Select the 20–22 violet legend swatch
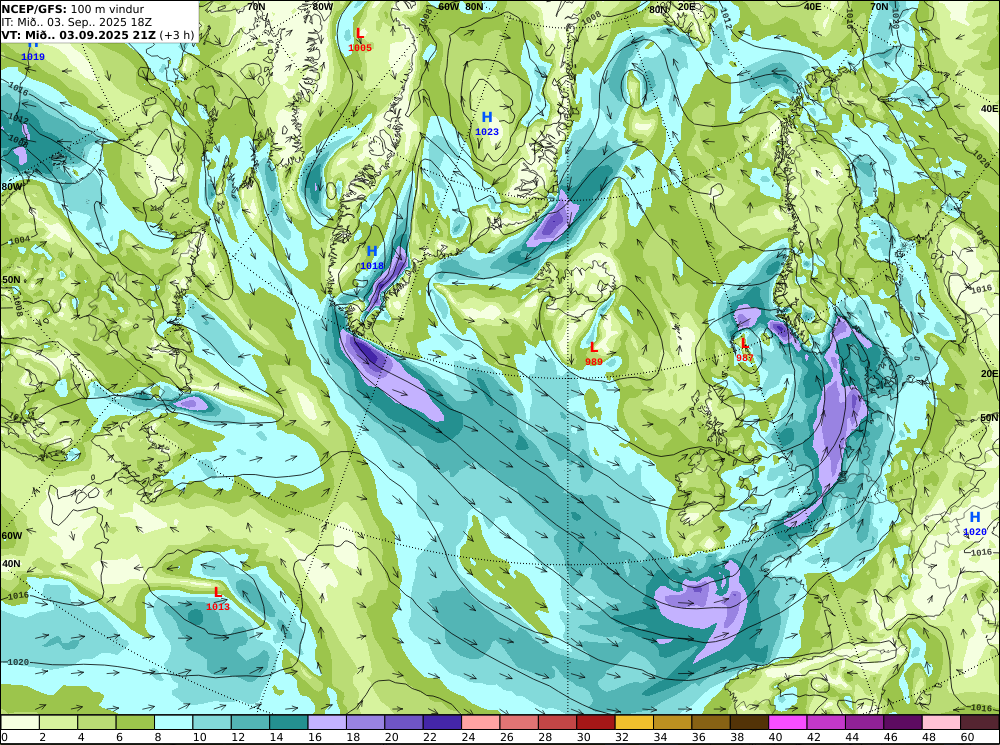1000x745 pixels. click(x=404, y=722)
